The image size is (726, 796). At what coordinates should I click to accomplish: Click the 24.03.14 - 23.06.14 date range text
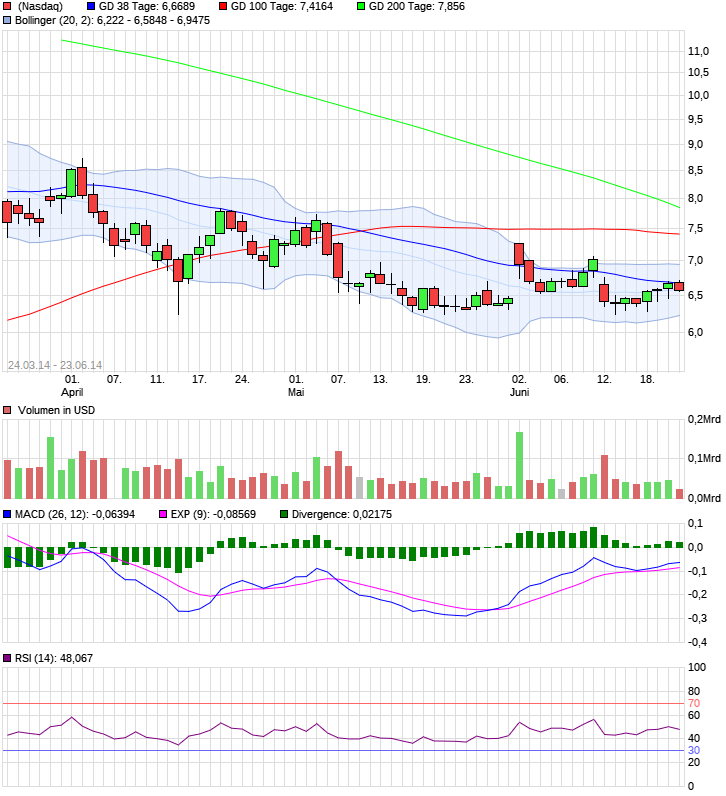(55, 365)
